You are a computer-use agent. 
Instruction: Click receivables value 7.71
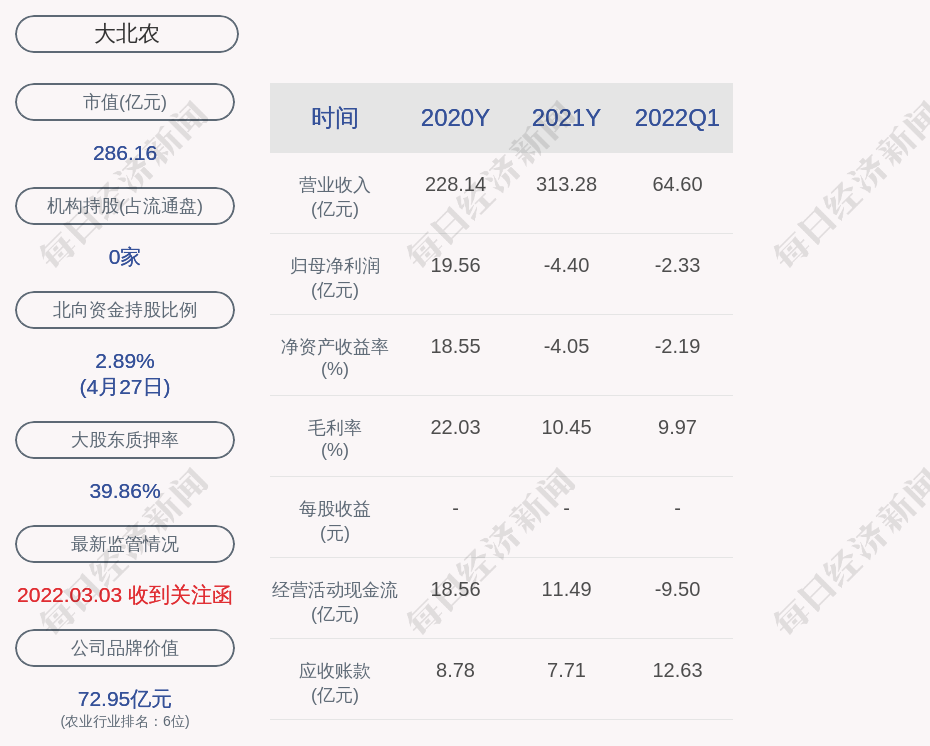pos(566,671)
